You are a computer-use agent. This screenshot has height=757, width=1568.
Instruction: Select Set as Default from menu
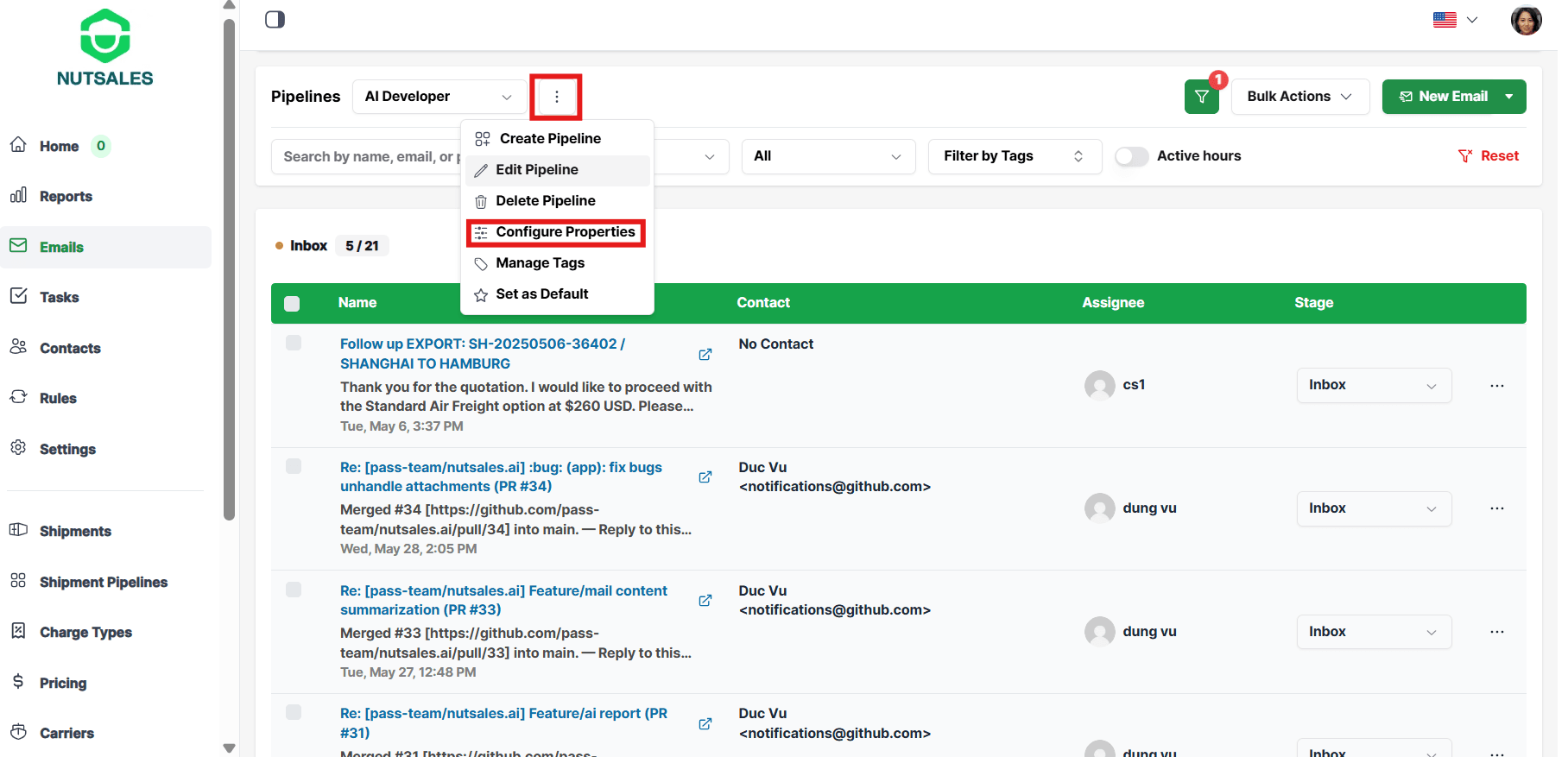point(557,294)
